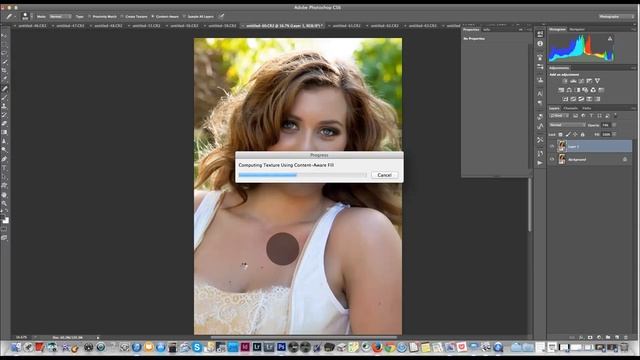Add a Curves adjustment layer

click(581, 81)
